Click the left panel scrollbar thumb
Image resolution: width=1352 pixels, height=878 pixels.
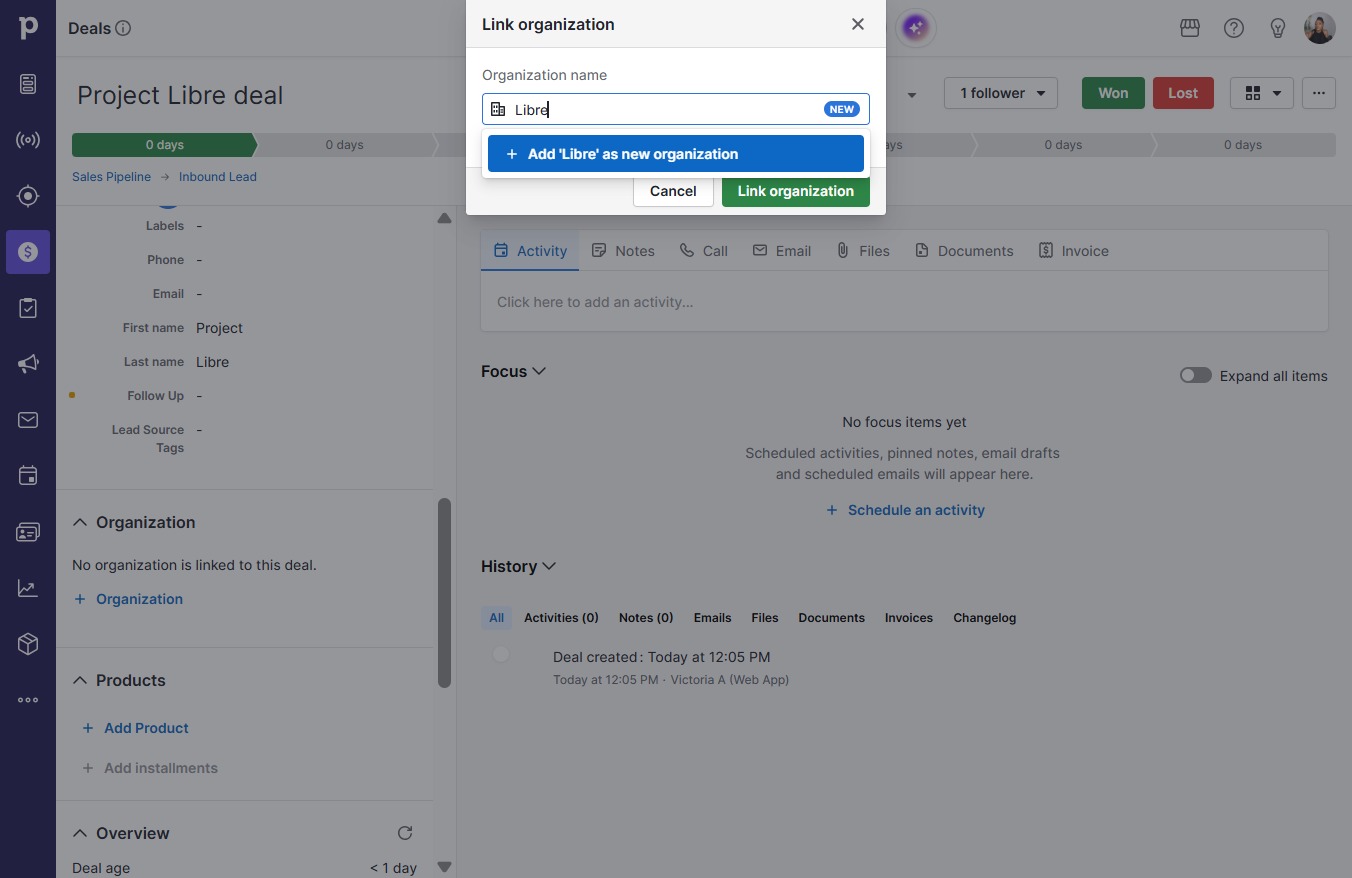(x=444, y=593)
